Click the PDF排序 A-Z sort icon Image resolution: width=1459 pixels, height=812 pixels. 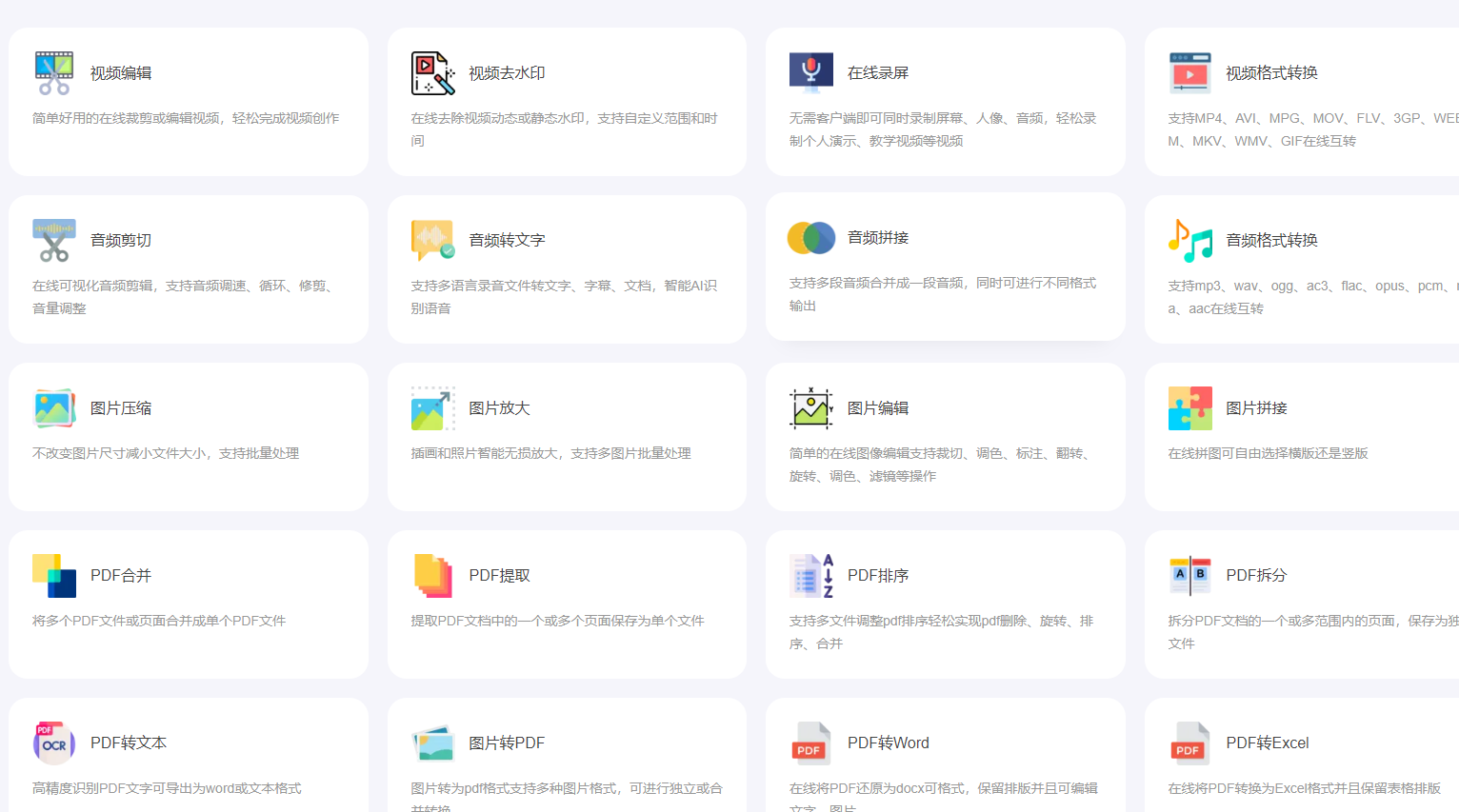click(x=811, y=576)
